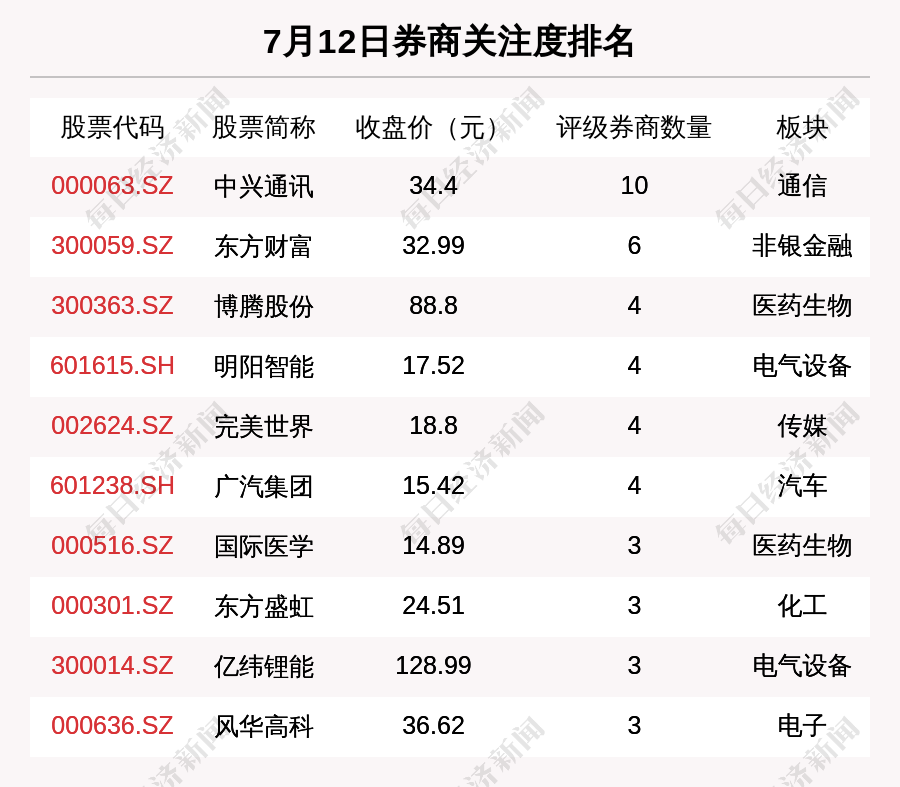This screenshot has width=900, height=787.
Task: Click the 股票代码 column header
Action: [112, 128]
